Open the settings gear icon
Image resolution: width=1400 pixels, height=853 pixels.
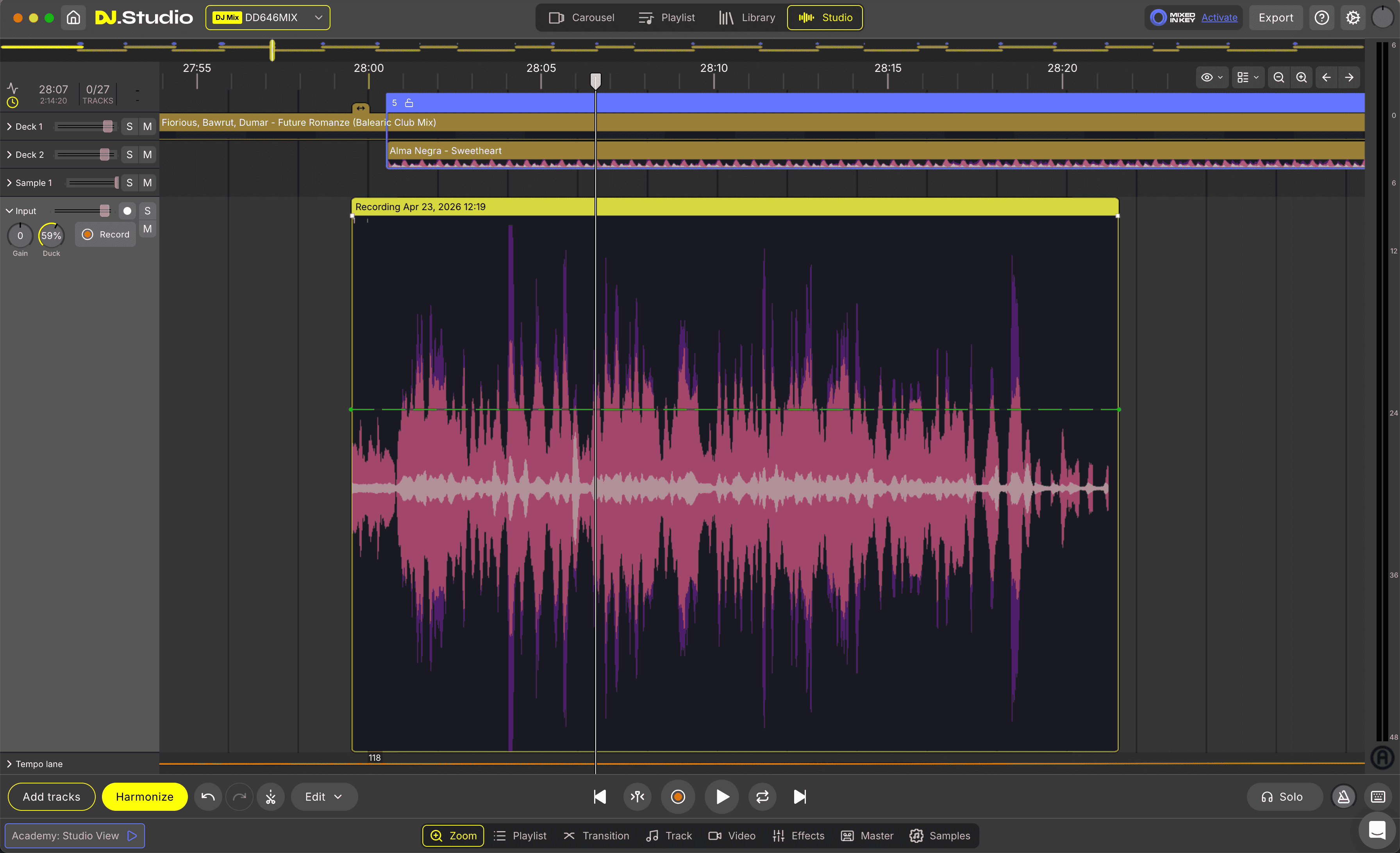click(1353, 18)
